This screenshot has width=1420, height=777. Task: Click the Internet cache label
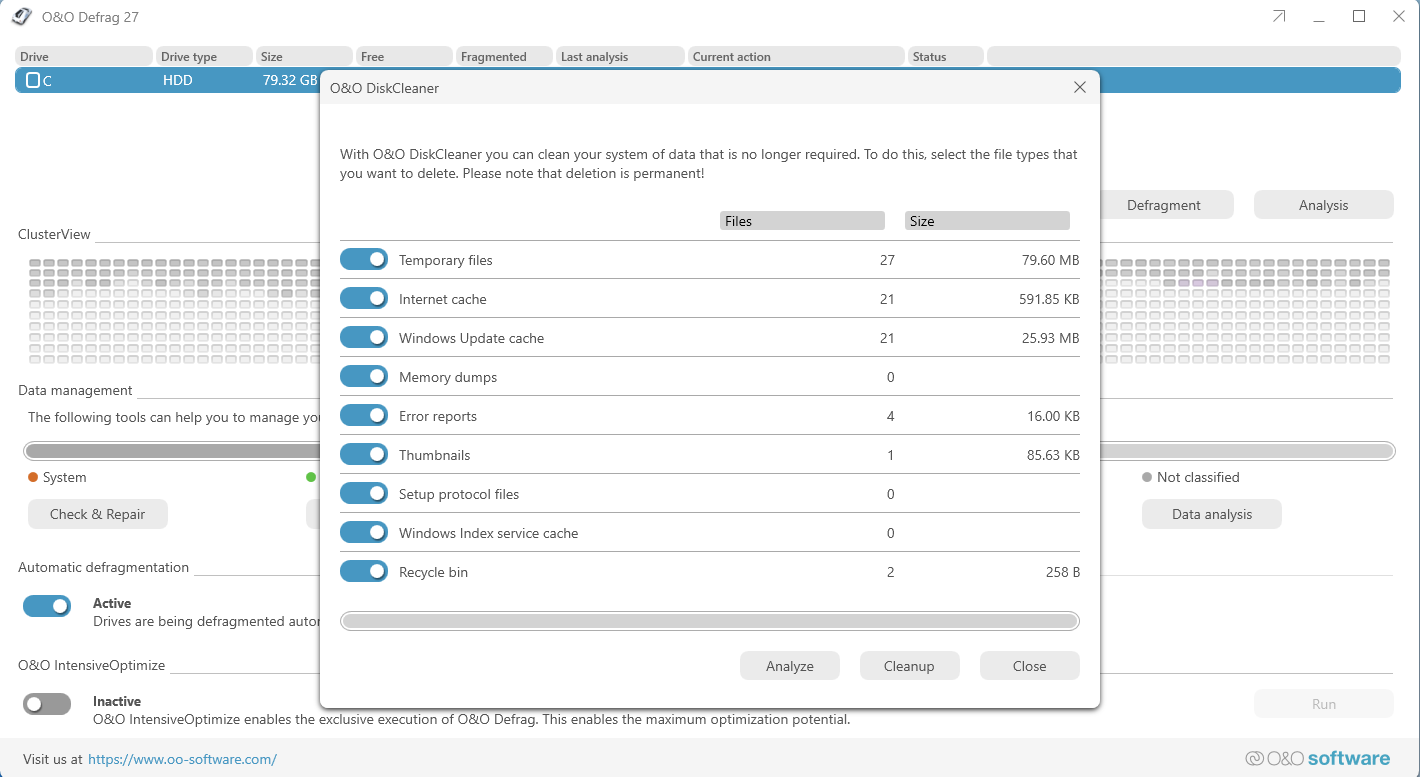pos(443,299)
